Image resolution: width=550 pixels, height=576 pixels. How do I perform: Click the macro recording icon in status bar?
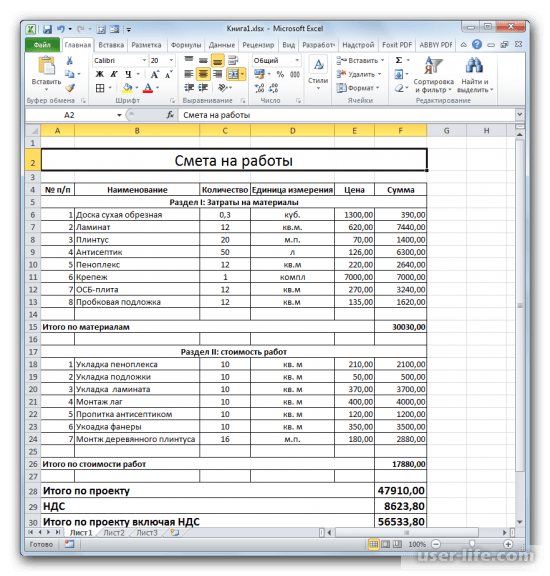click(69, 544)
